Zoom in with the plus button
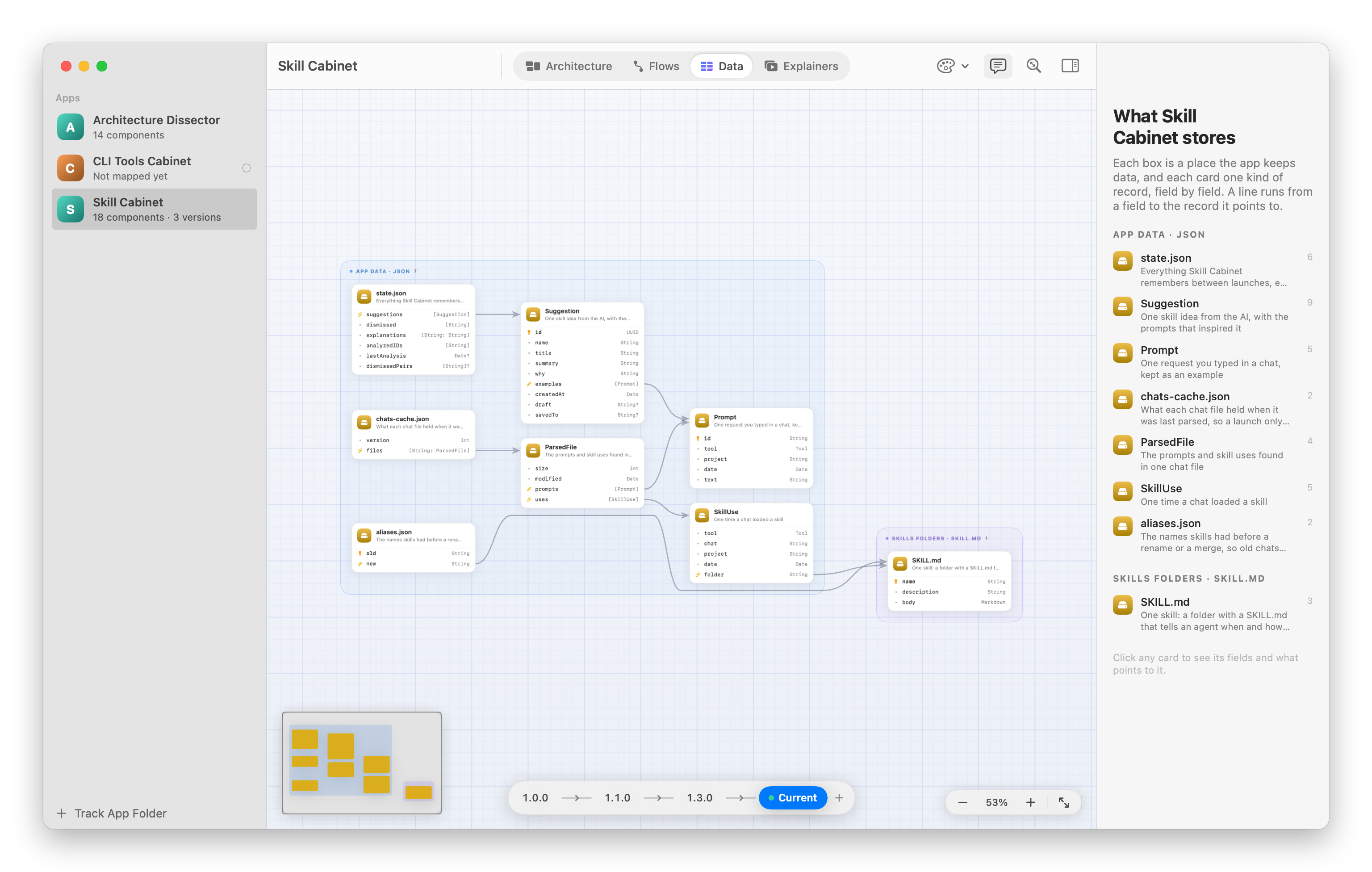This screenshot has width=1372, height=872. (x=1030, y=802)
